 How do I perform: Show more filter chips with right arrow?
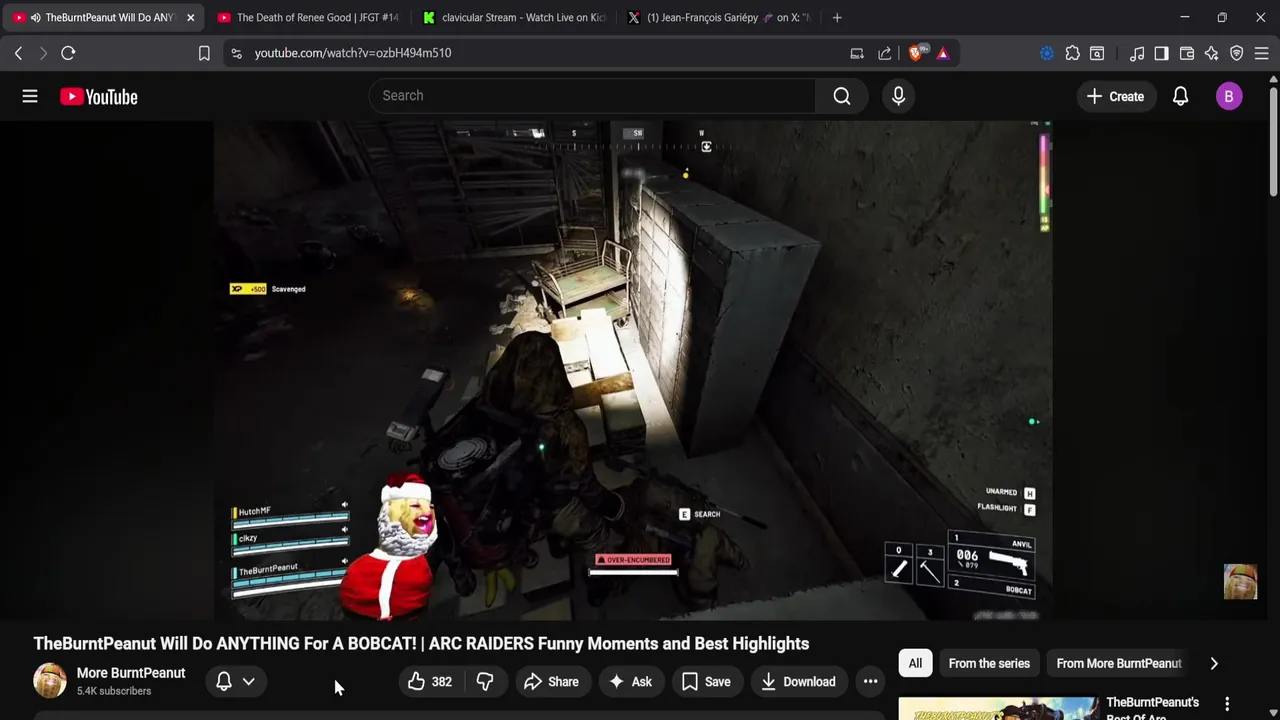click(1214, 663)
